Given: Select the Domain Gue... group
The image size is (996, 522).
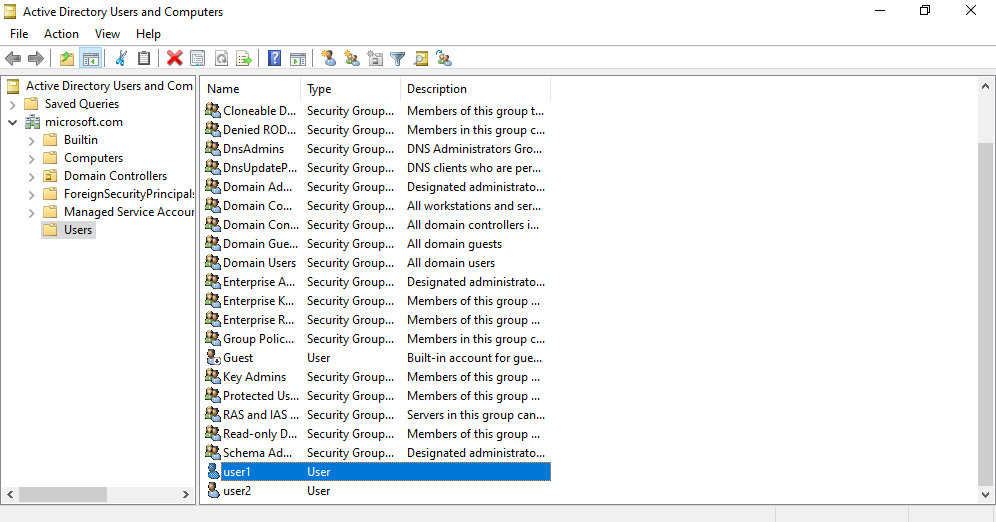Looking at the screenshot, I should pyautogui.click(x=377, y=244).
